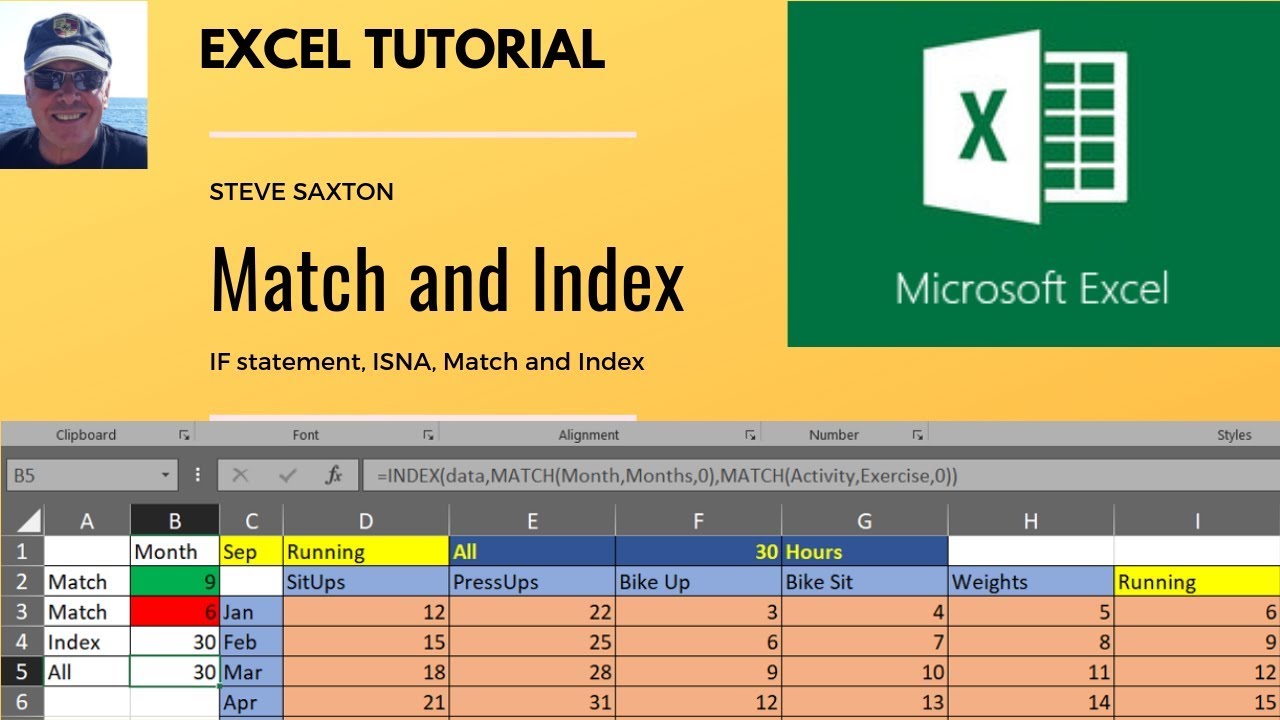Select row 5 header
The image size is (1280, 720).
(22, 671)
